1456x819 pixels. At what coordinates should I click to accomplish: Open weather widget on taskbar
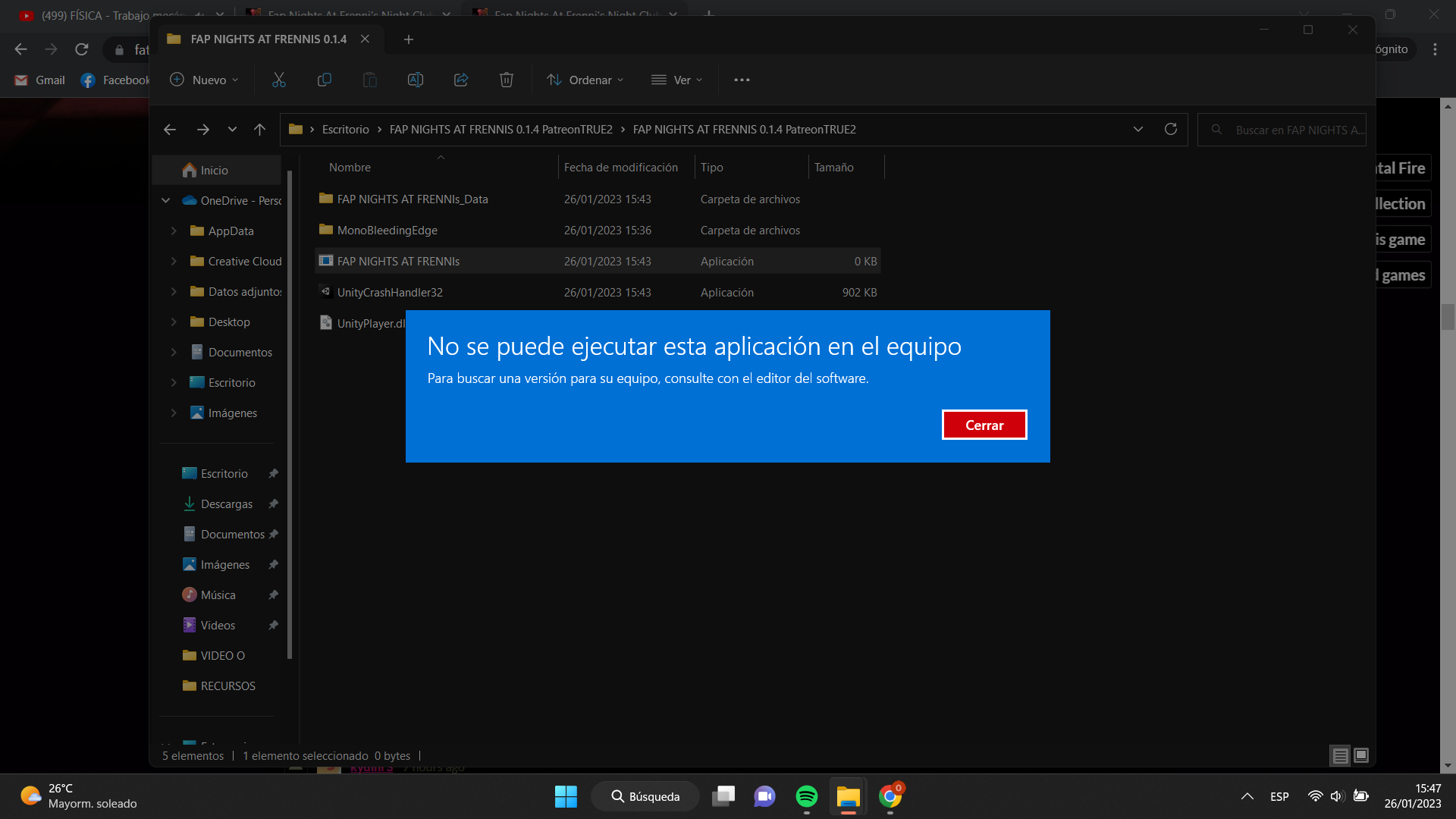(x=78, y=796)
